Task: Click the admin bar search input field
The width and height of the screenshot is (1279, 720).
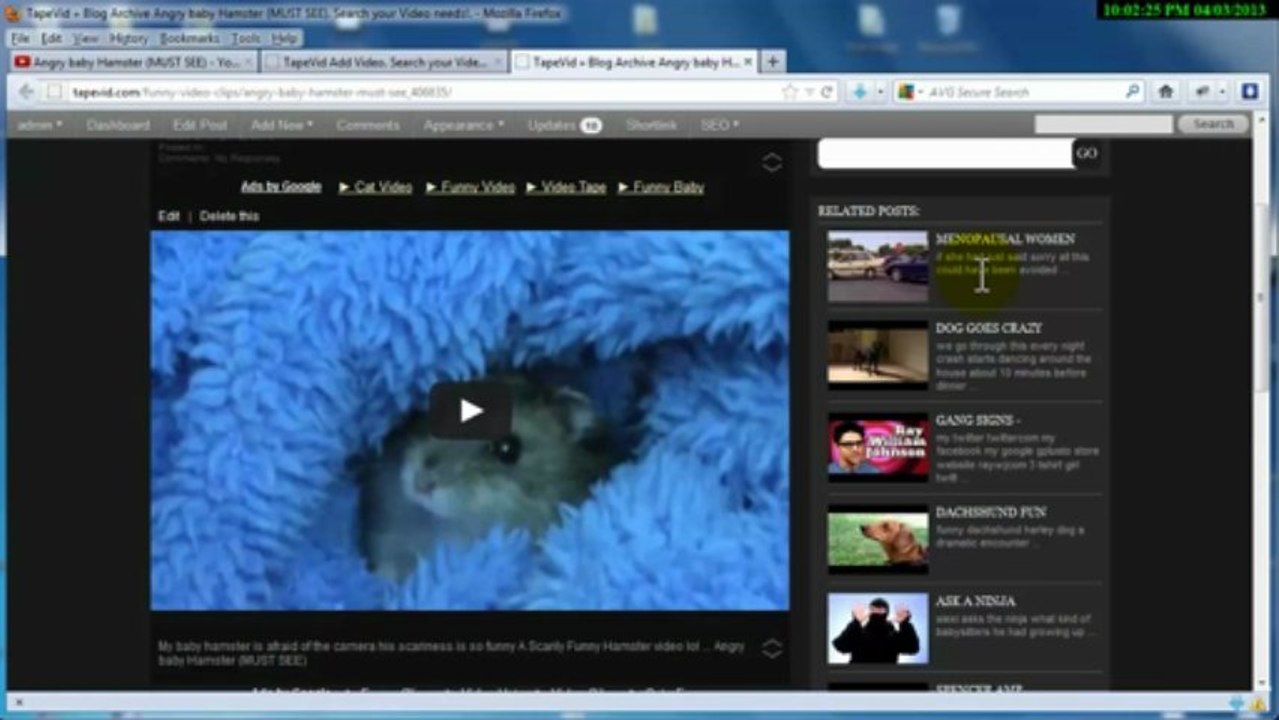Action: point(1103,124)
